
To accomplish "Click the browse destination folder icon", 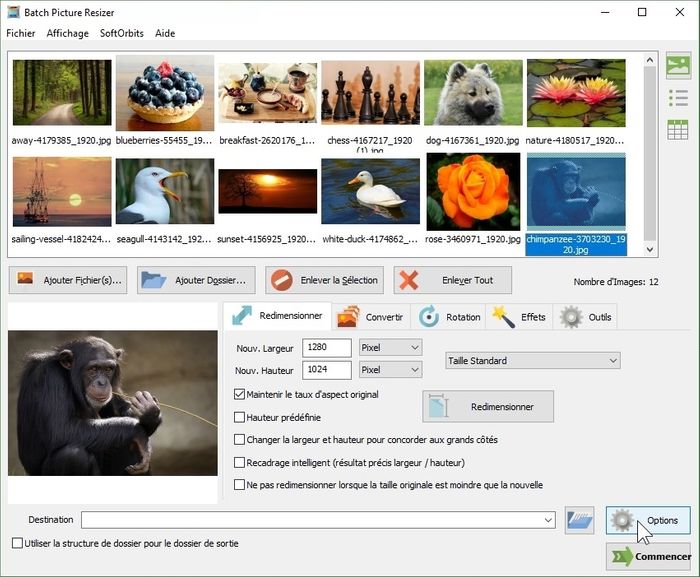I will (x=580, y=520).
